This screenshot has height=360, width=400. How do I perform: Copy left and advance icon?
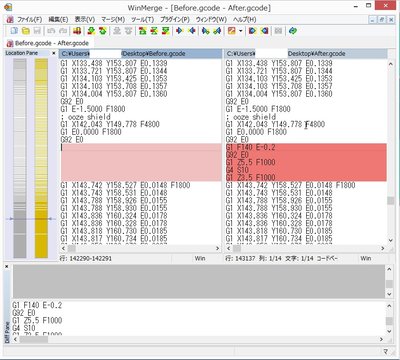tap(217, 31)
